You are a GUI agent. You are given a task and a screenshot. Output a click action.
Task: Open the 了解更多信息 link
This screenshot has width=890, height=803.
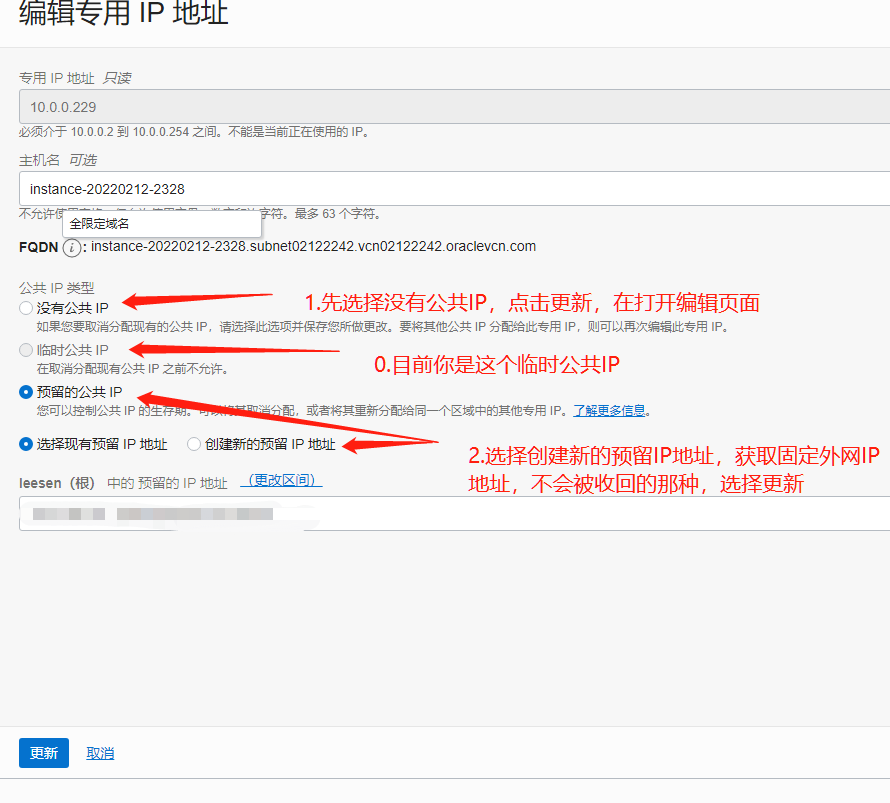click(609, 410)
